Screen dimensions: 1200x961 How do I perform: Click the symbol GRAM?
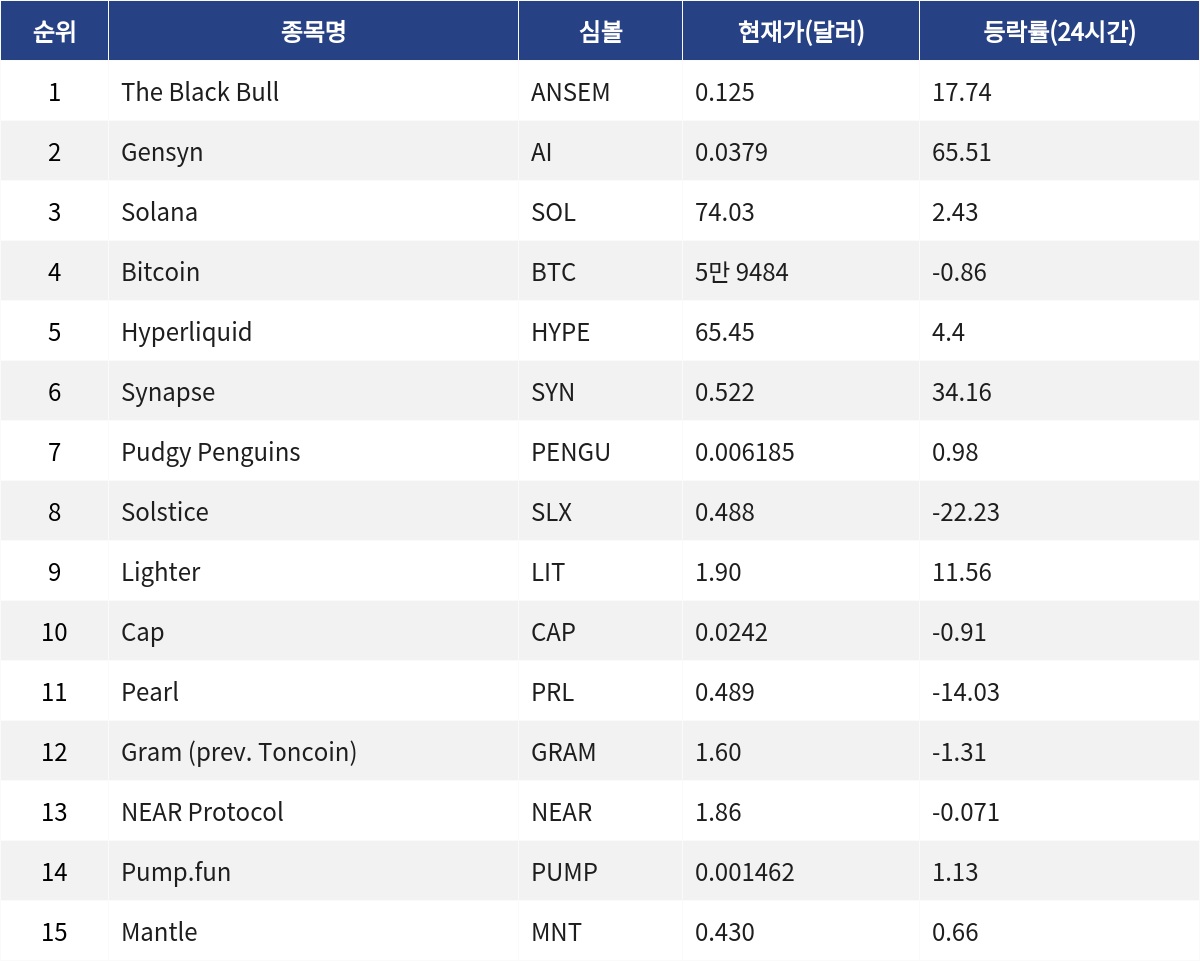click(564, 752)
